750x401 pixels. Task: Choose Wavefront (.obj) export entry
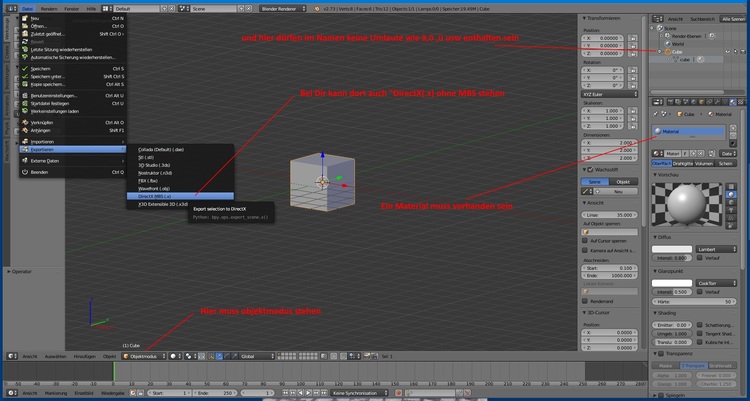pyautogui.click(x=180, y=189)
